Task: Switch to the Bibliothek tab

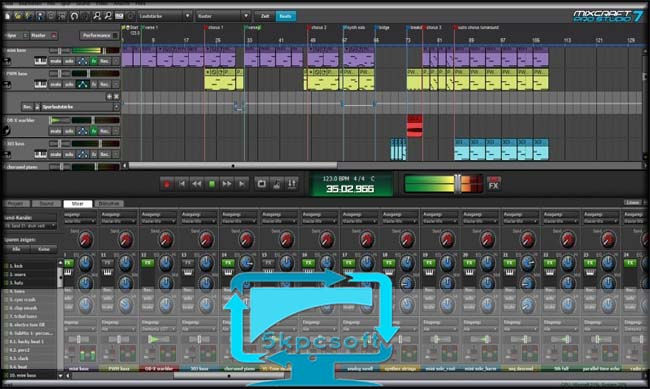Action: [x=109, y=204]
